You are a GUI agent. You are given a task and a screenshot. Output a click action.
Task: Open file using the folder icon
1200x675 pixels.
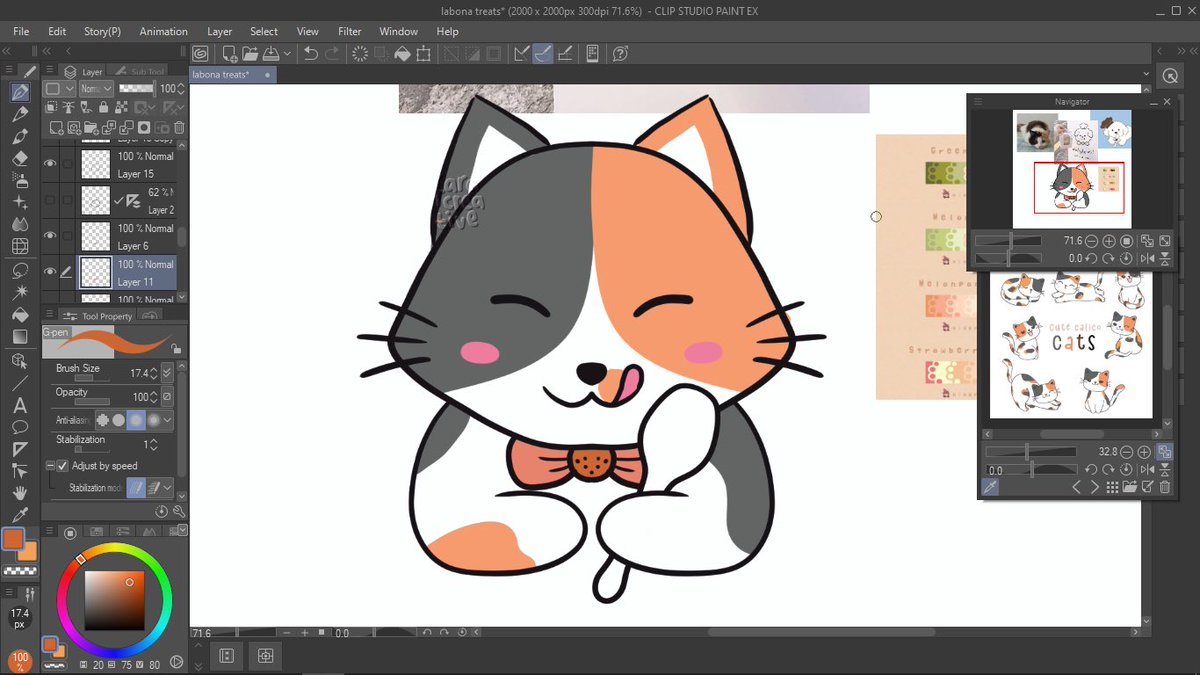[250, 53]
